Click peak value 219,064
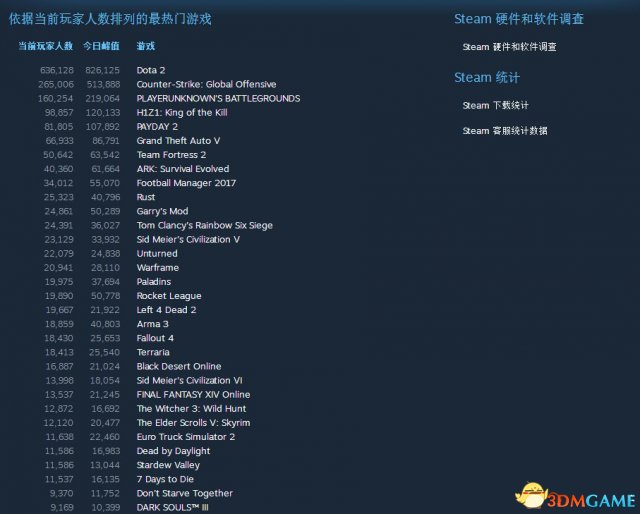Screen dimensions: 640x514 tap(102, 98)
